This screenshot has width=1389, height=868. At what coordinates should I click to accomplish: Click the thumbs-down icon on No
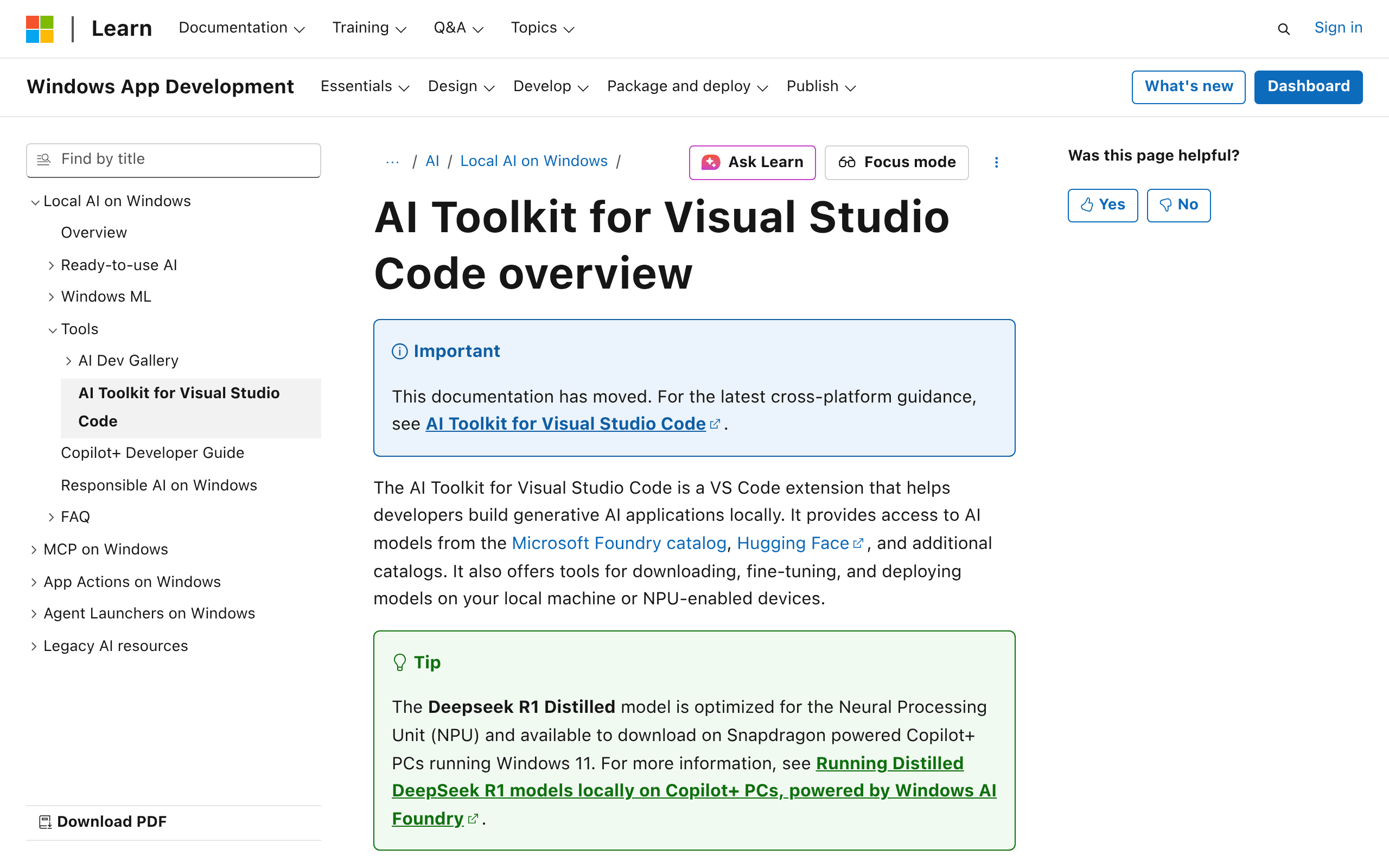(1165, 205)
